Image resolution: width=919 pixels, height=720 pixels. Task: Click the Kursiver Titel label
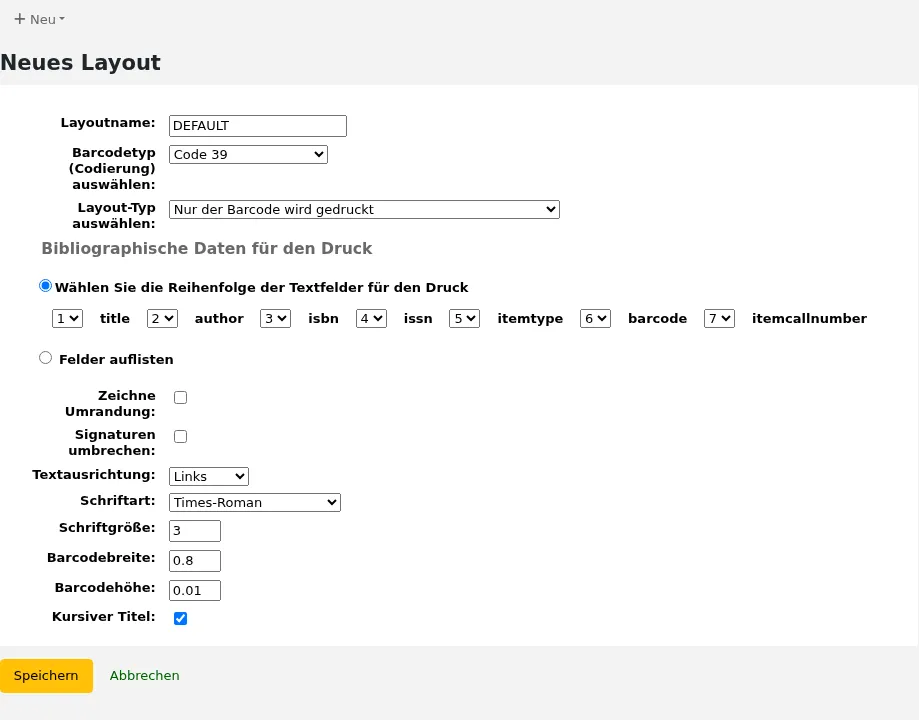[x=104, y=617]
